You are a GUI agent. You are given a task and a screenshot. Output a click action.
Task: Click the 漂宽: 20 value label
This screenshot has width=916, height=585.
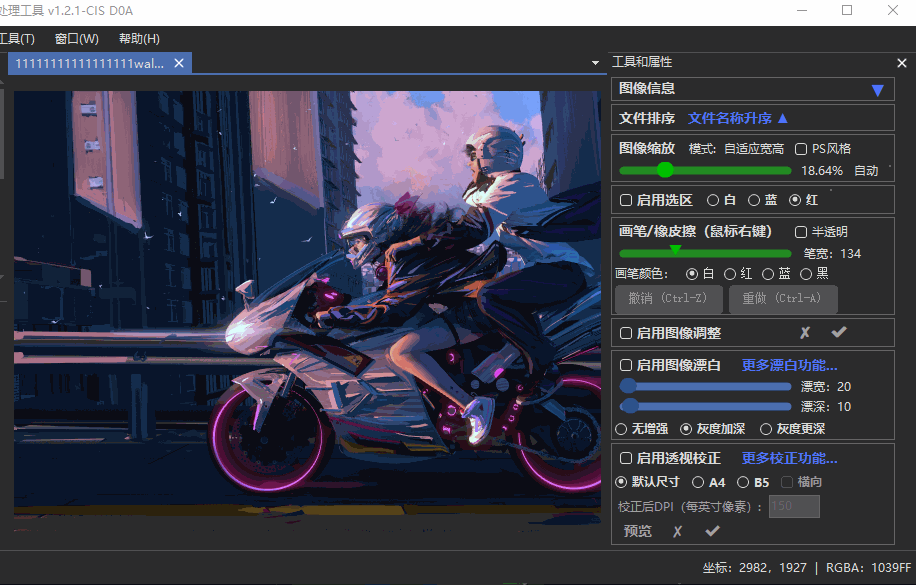tap(825, 386)
